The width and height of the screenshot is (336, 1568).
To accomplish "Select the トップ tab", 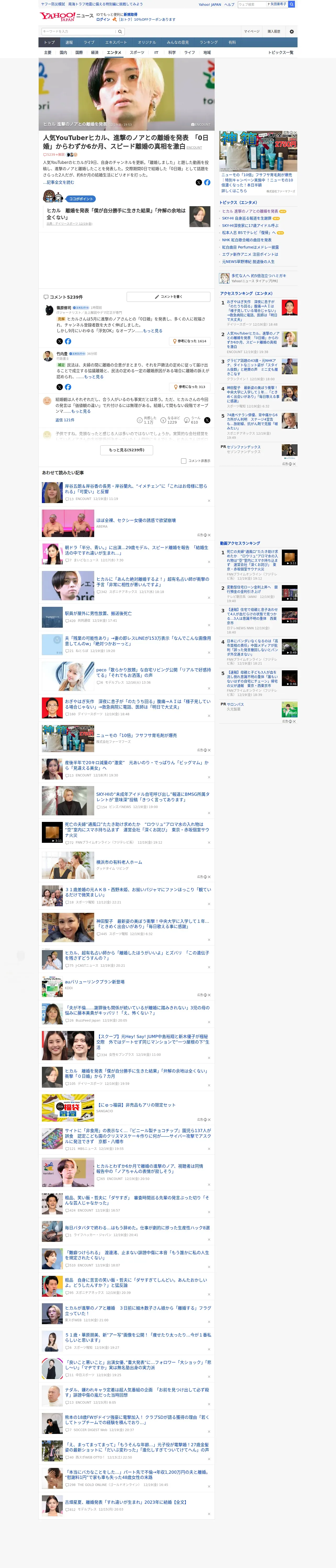I will 49,43.
